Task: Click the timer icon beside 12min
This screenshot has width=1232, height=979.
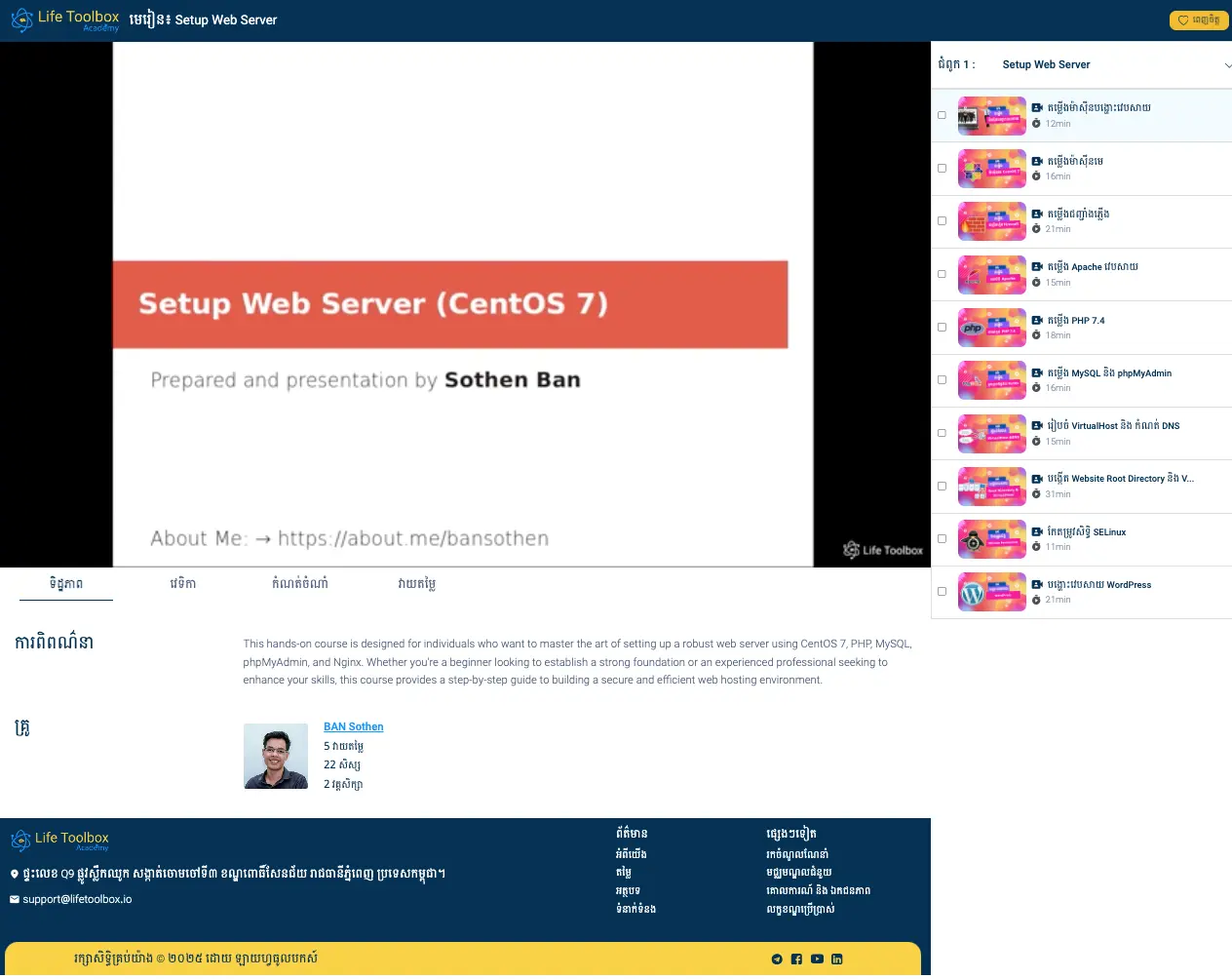Action: [x=1037, y=124]
